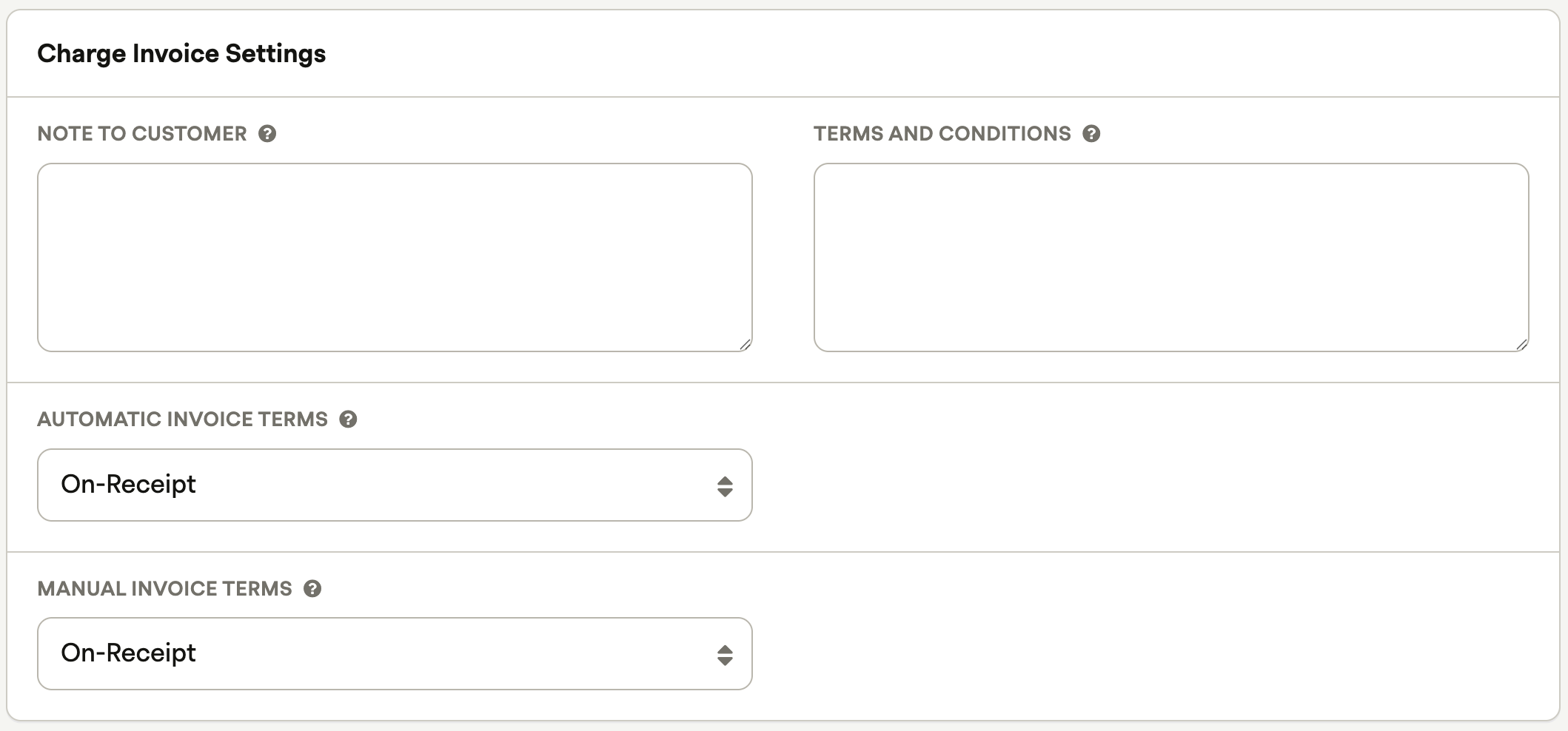Show help for Automatic Invoice Terms
1568x731 pixels.
[348, 420]
